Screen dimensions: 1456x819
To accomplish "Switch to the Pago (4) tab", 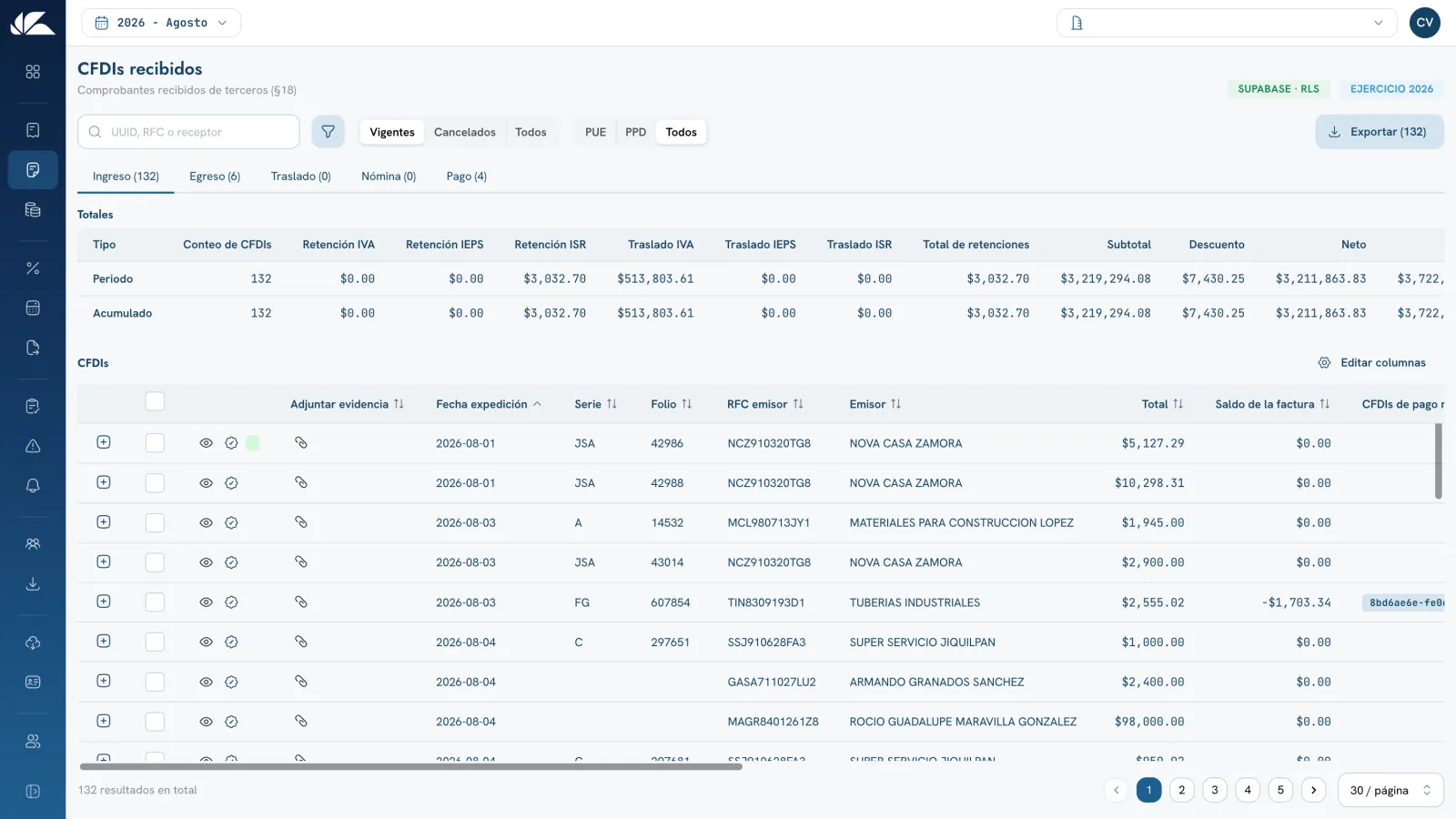I will click(467, 177).
